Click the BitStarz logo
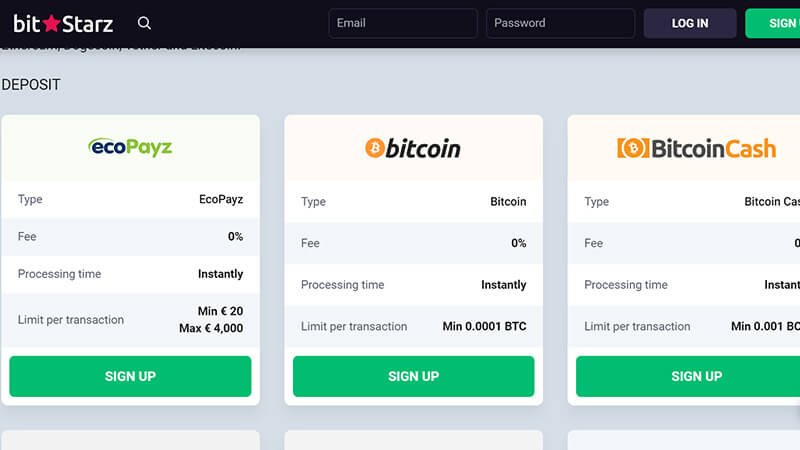The width and height of the screenshot is (800, 450). coord(63,23)
